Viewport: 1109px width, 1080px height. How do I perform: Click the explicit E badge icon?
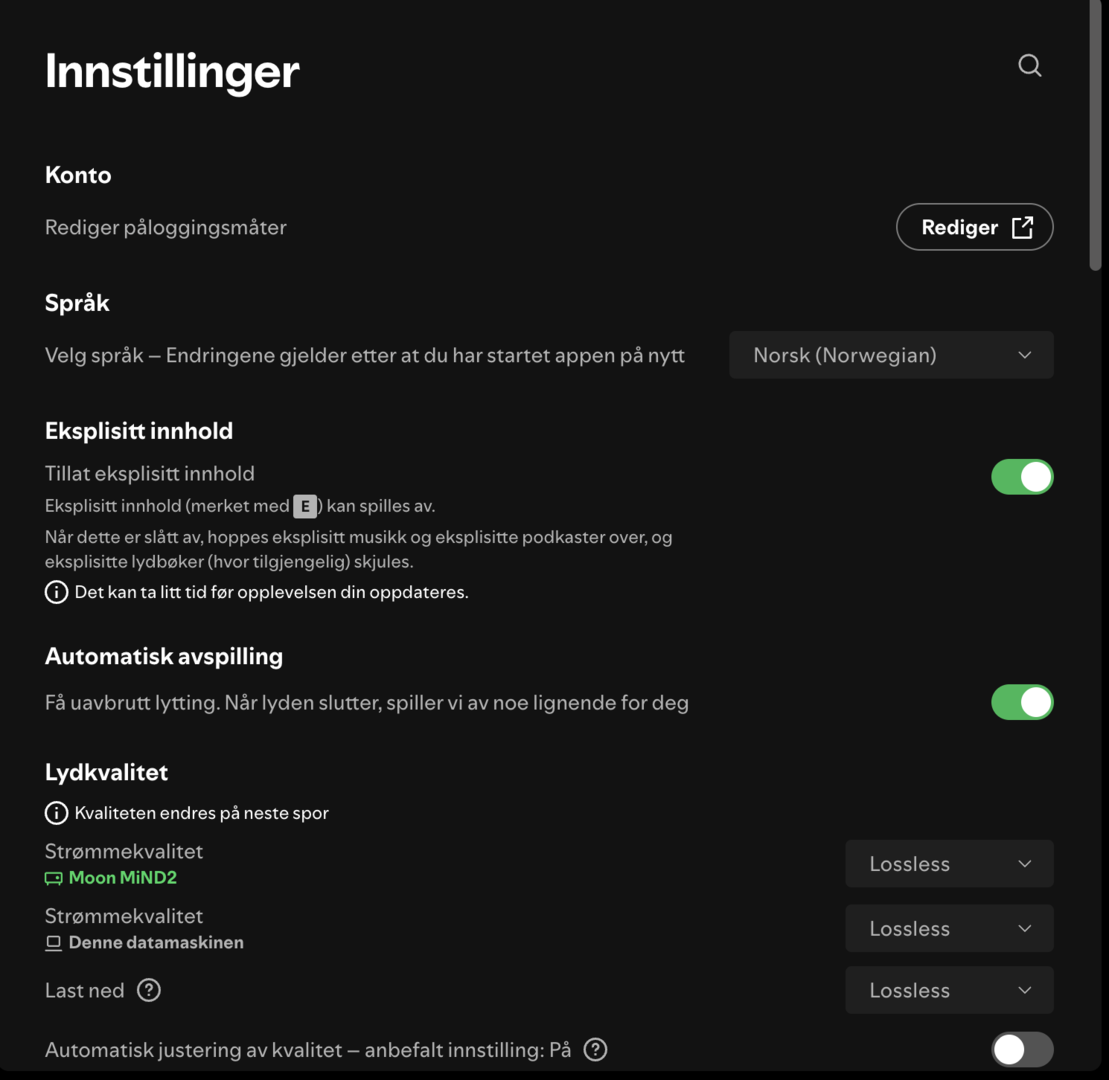click(305, 506)
